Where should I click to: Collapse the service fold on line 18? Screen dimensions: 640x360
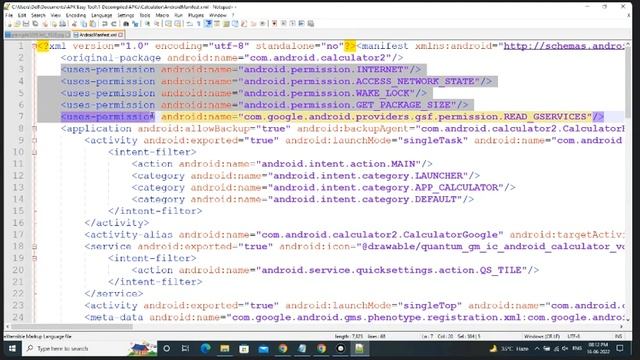(34, 247)
